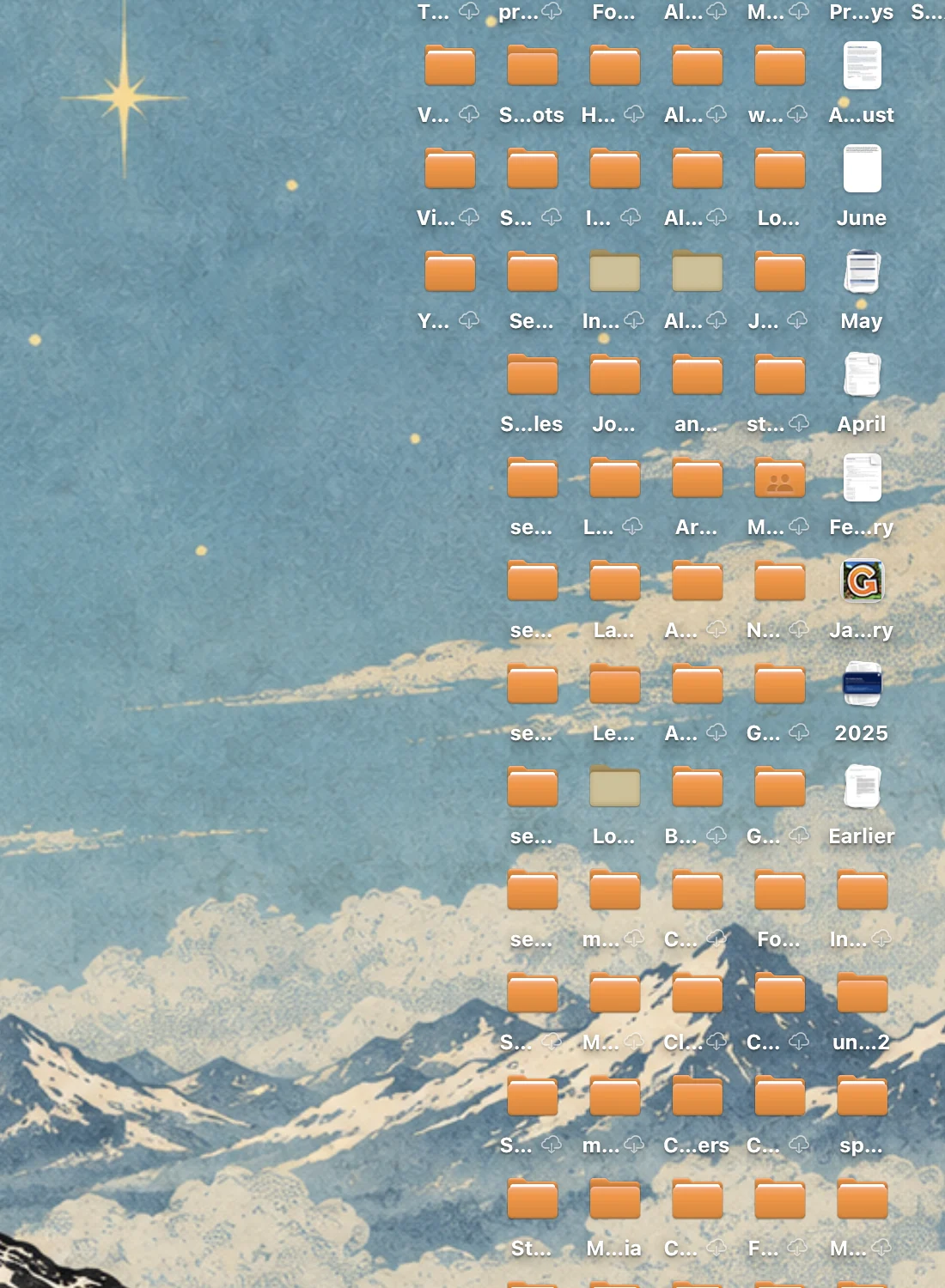
Task: Select the "La..." folder
Action: (614, 582)
